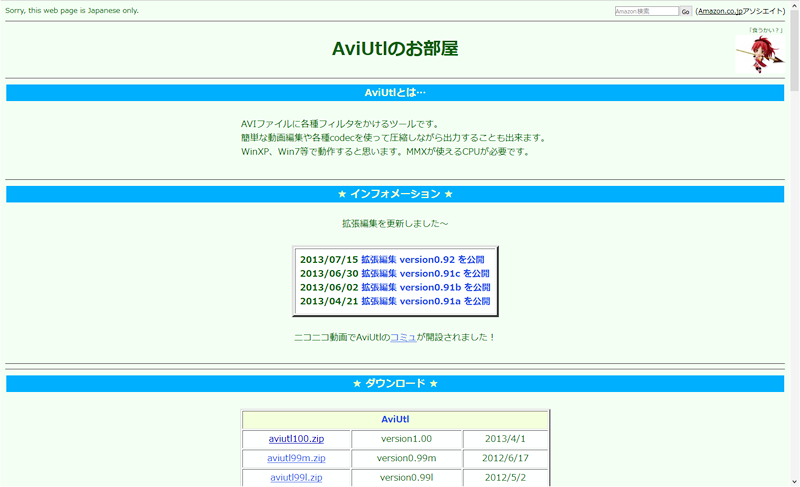
Task: Click the date 2013/06/02 in the info box
Action: (x=329, y=287)
